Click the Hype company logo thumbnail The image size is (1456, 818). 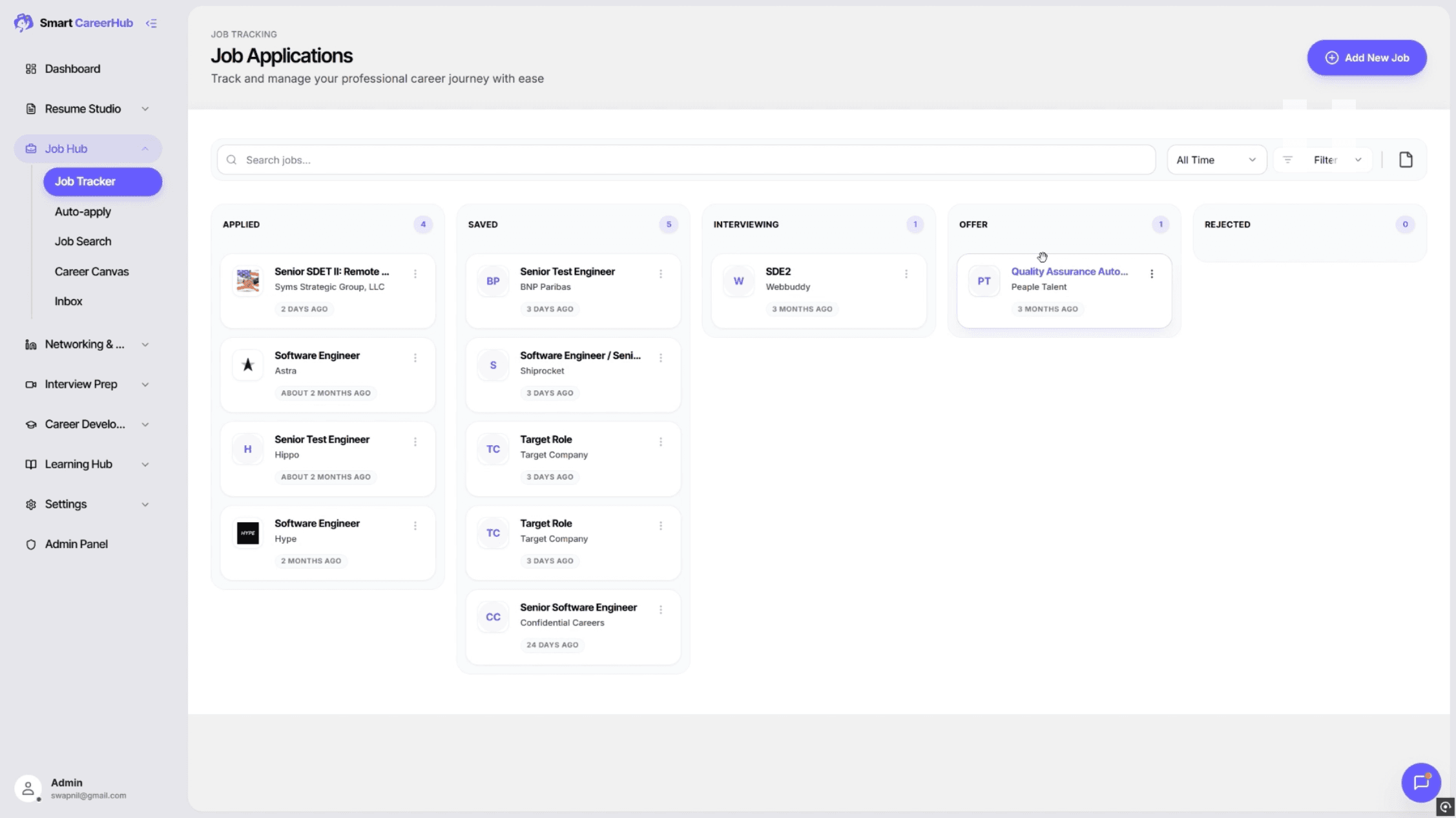pyautogui.click(x=247, y=533)
